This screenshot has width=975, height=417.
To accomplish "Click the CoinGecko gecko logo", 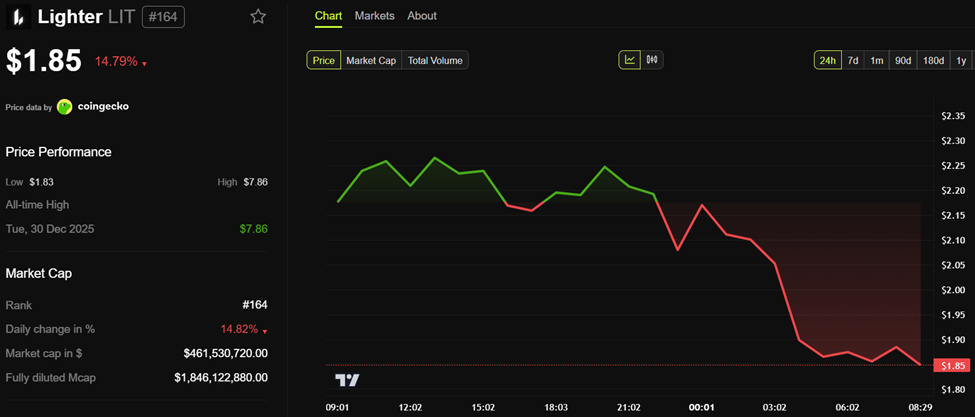I will (65, 107).
